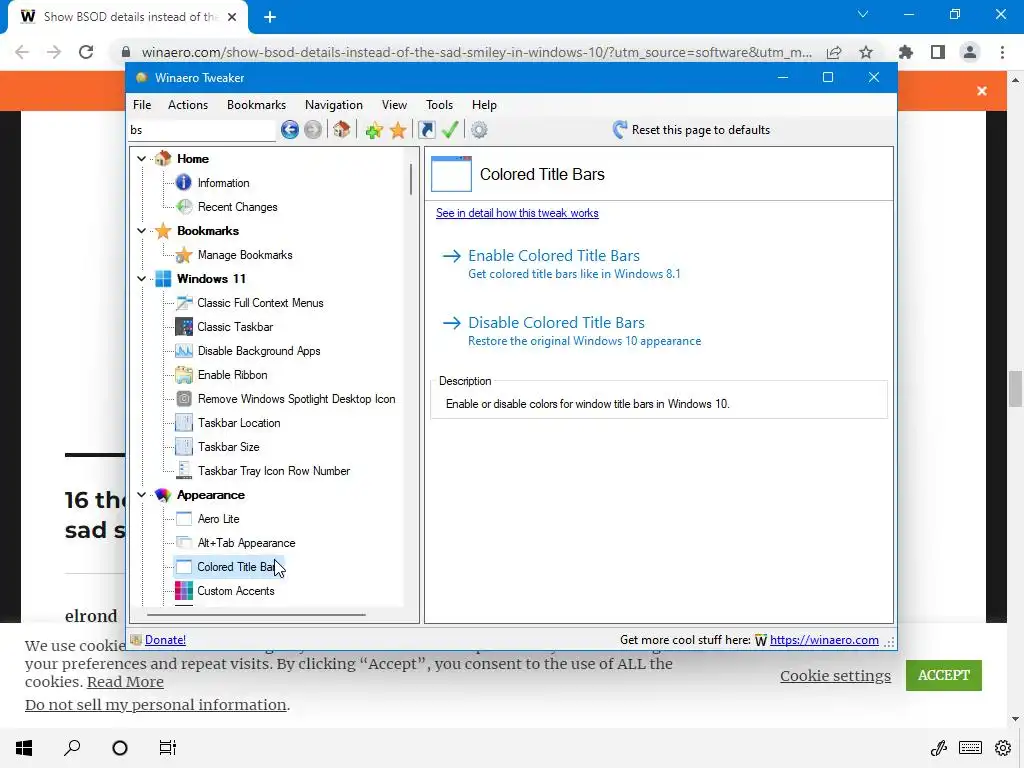The height and width of the screenshot is (768, 1024).
Task: Open Windows Start menu
Action: 24,748
